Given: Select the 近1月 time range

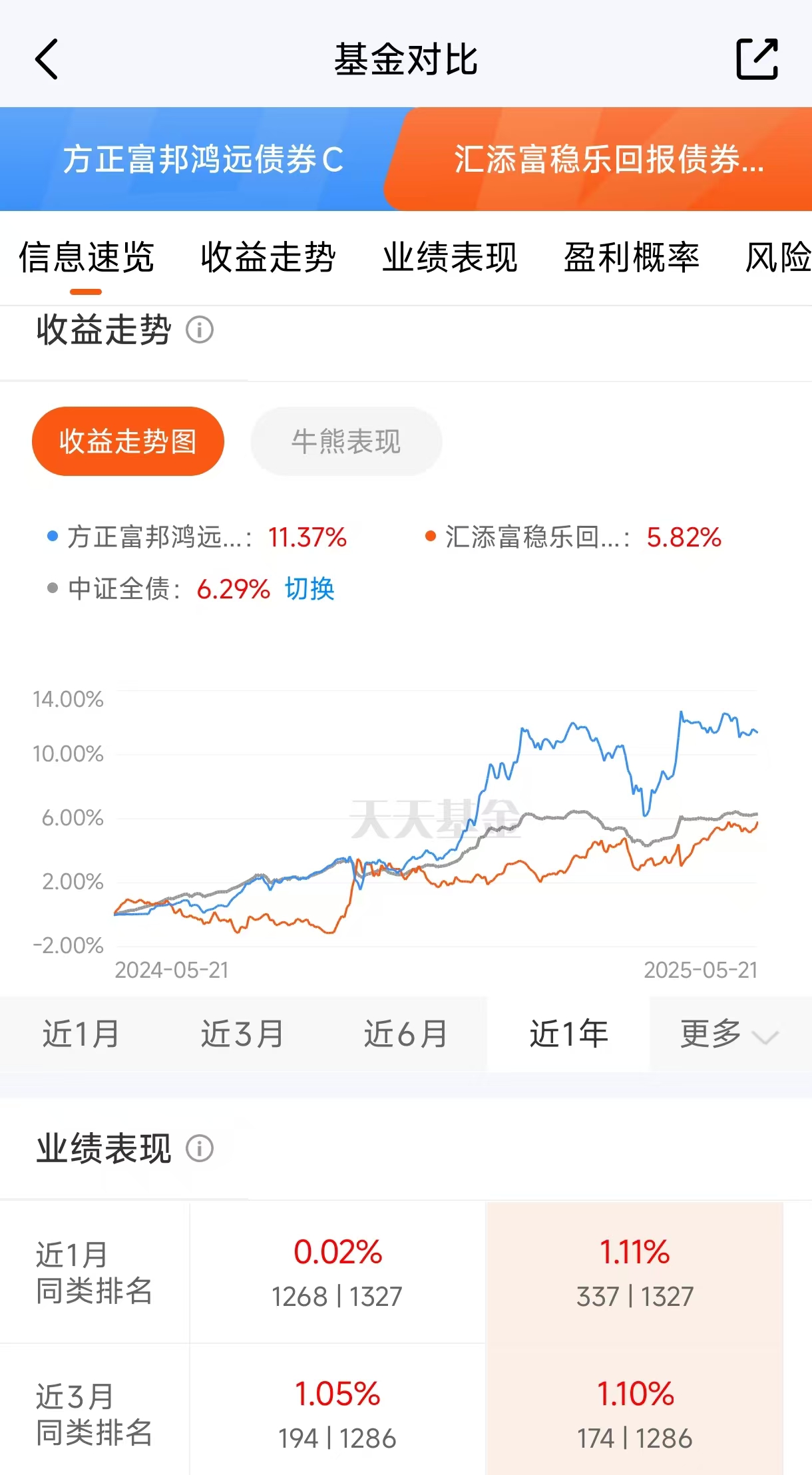Looking at the screenshot, I should coord(81,1034).
